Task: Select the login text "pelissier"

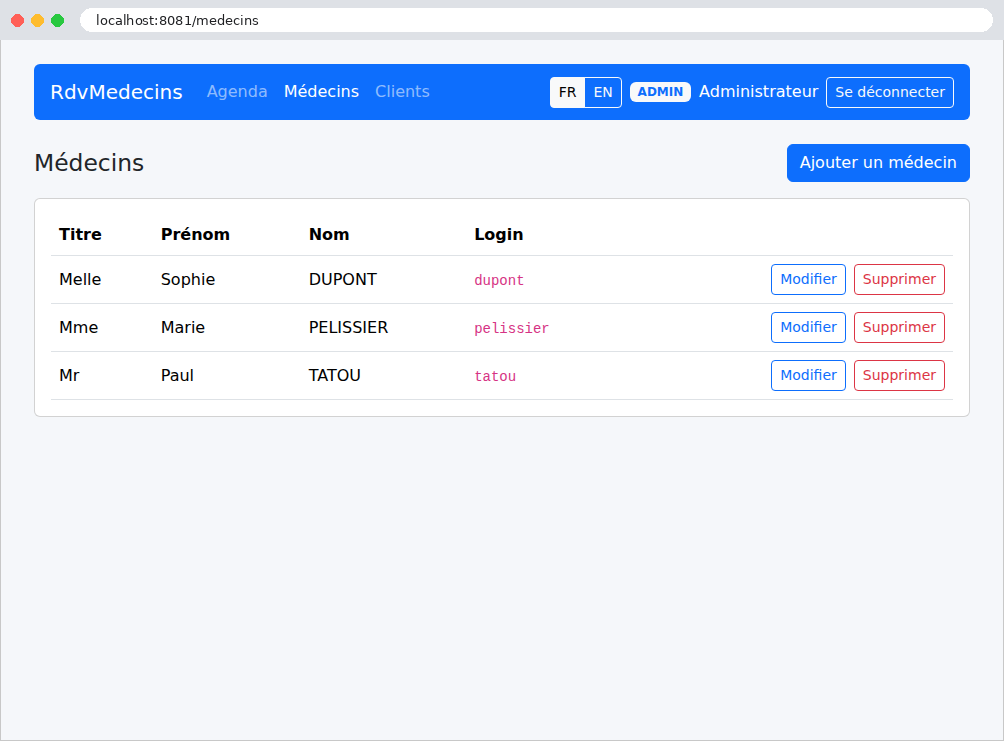Action: click(x=511, y=328)
